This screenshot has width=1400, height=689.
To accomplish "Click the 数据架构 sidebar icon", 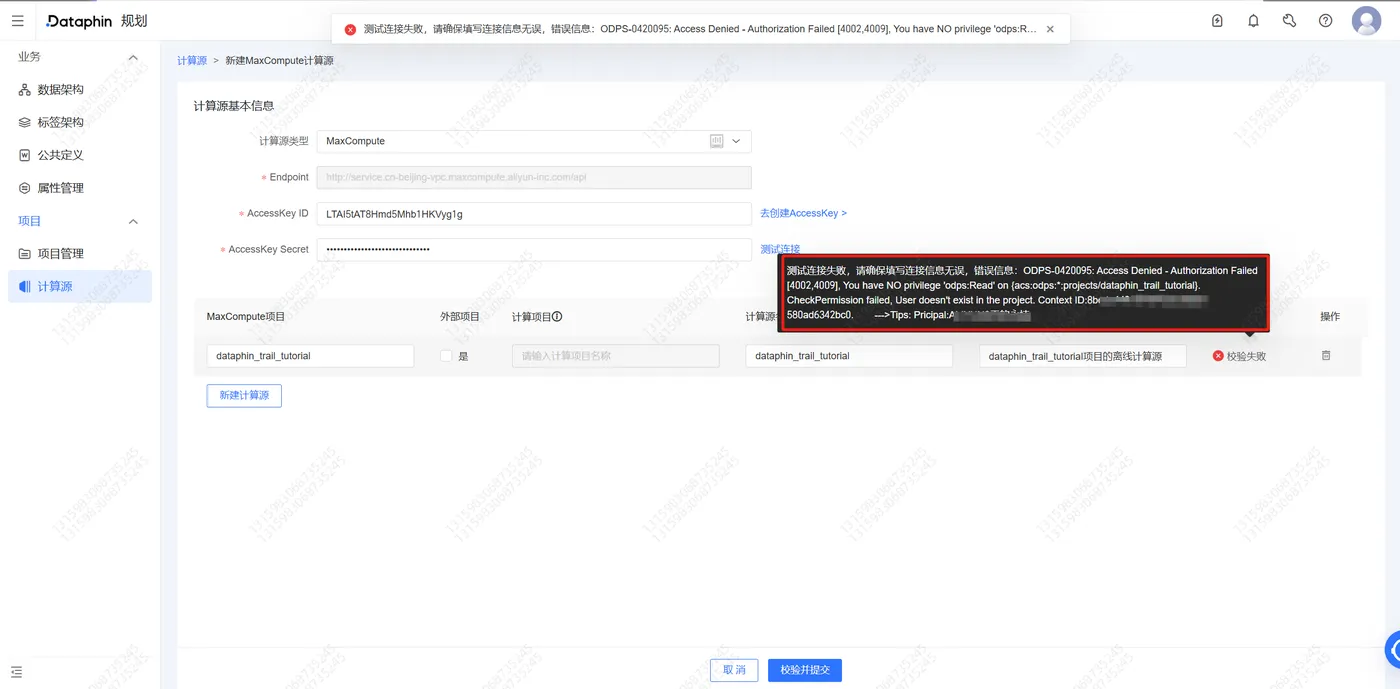I will tap(25, 90).
